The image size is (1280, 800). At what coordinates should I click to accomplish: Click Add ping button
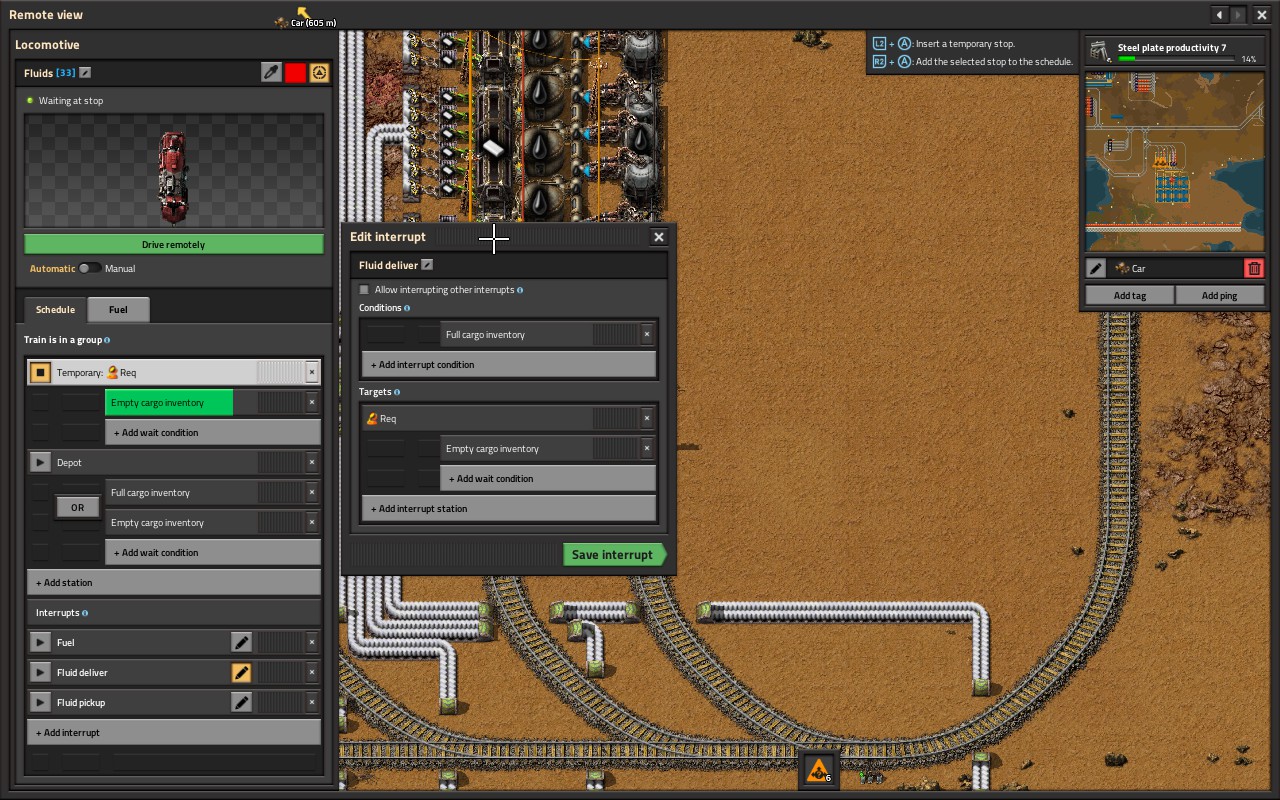click(1219, 295)
